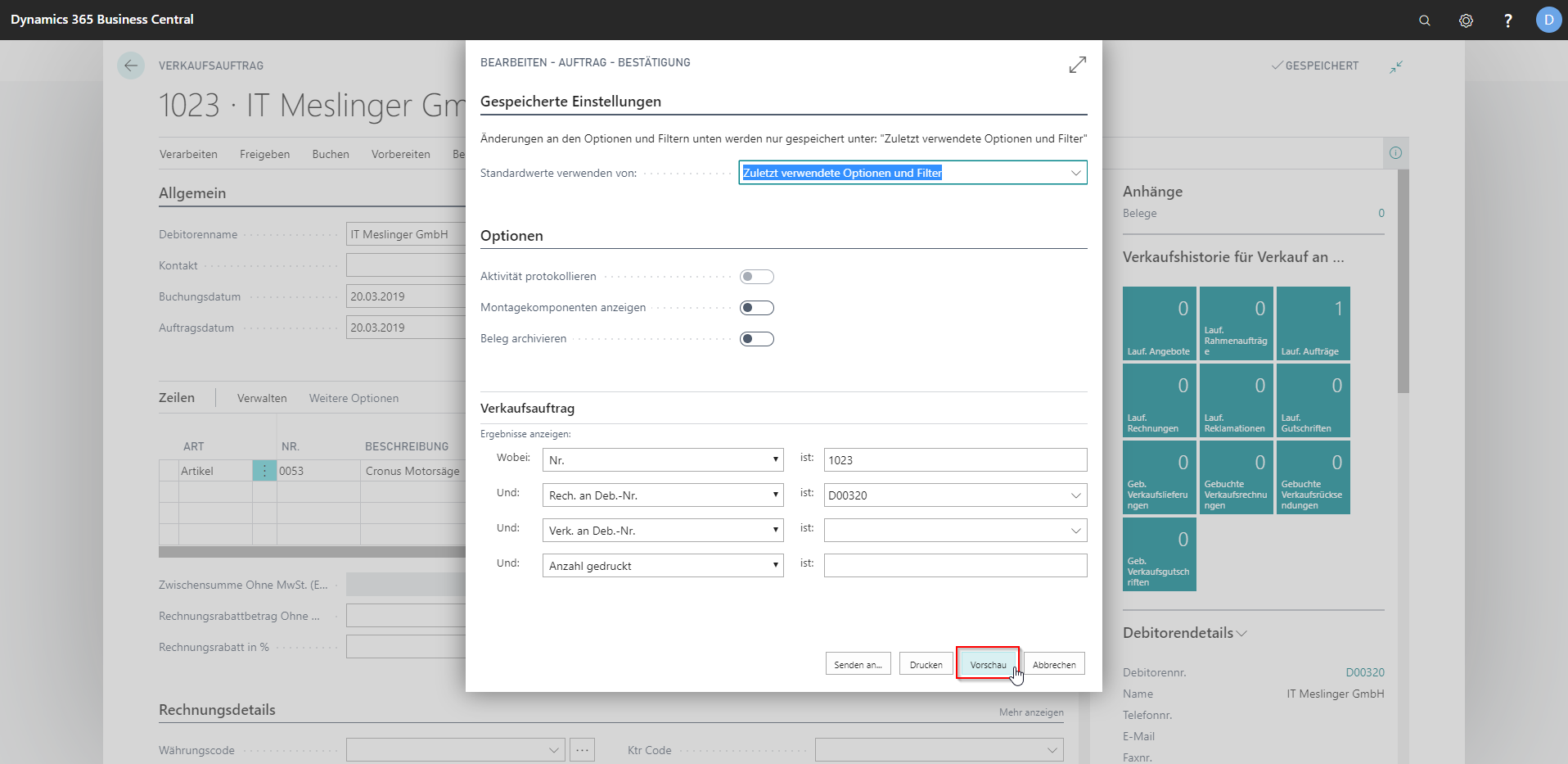
Task: Go back with the arrow icon
Action: pos(131,66)
